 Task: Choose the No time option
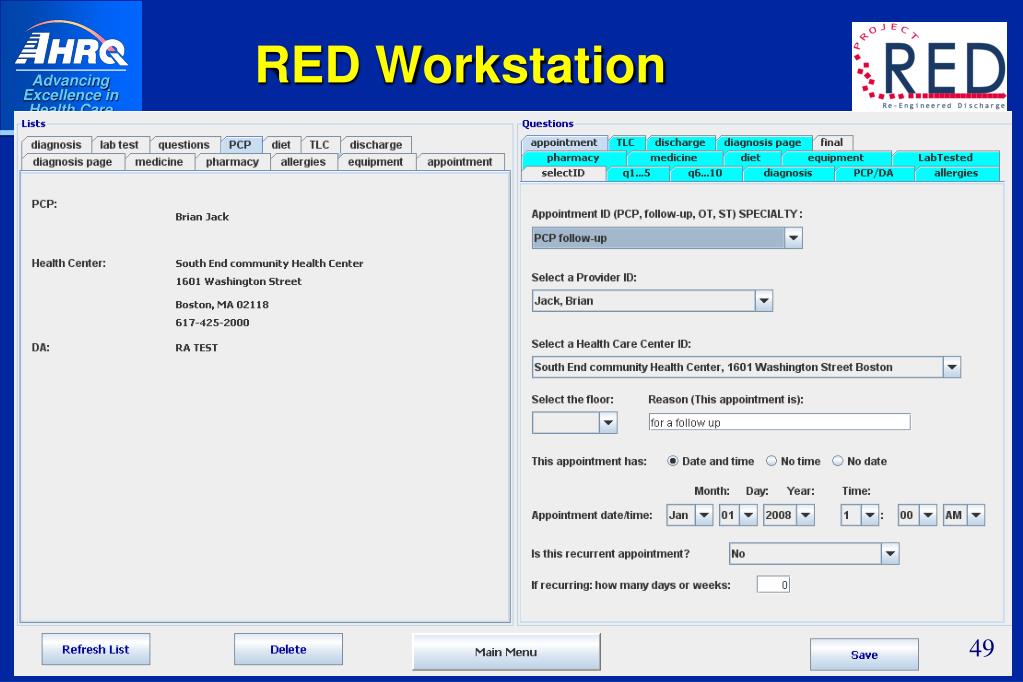coord(771,461)
